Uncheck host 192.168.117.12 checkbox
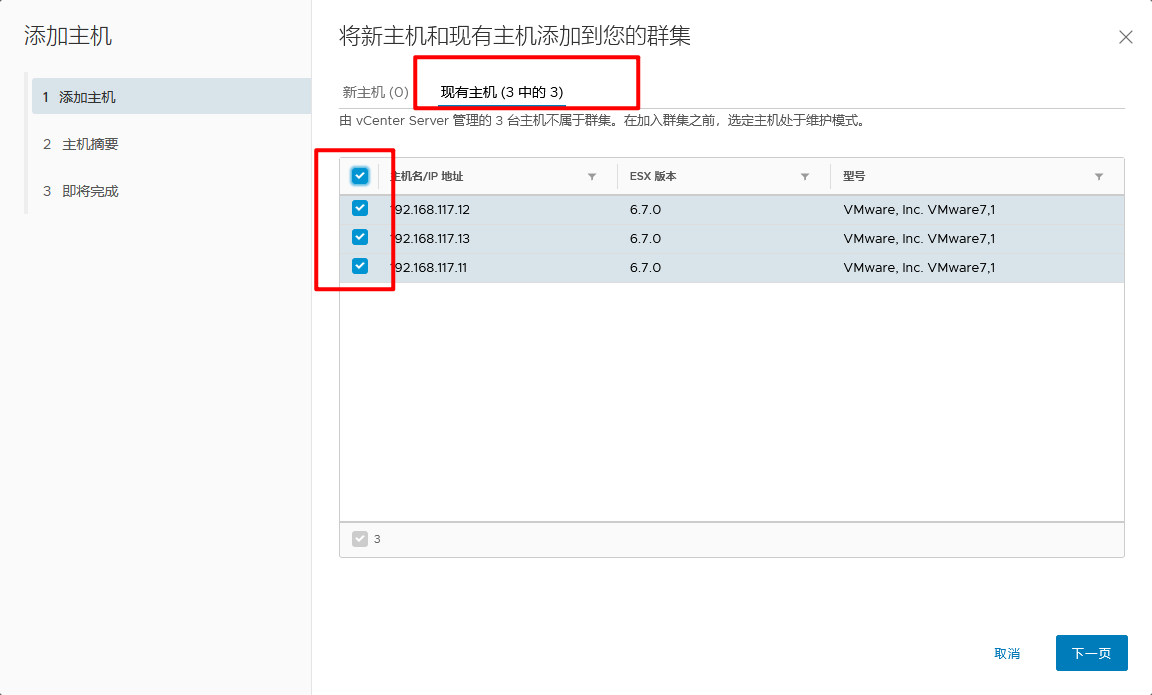This screenshot has height=695, width=1152. click(360, 209)
